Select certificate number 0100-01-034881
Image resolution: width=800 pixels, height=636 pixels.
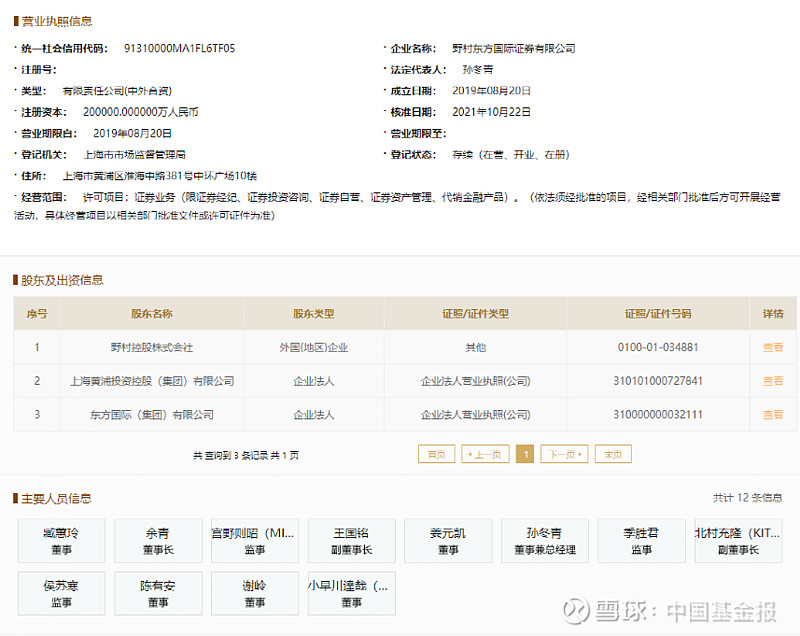[658, 347]
